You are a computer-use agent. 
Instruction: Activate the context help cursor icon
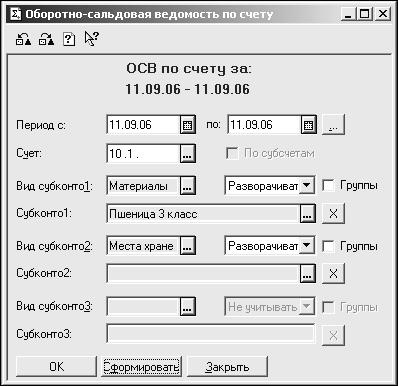92,39
